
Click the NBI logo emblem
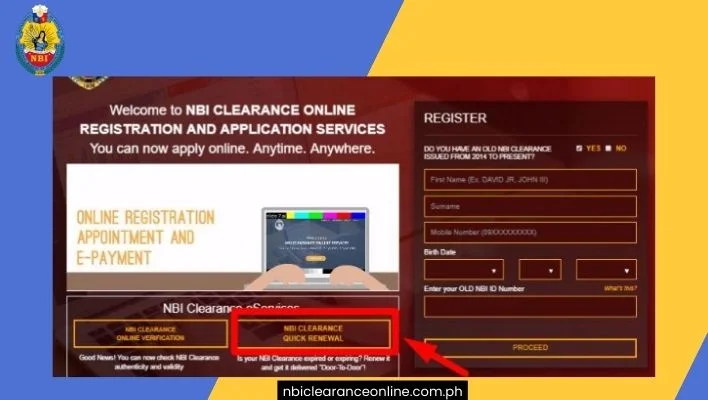[40, 40]
